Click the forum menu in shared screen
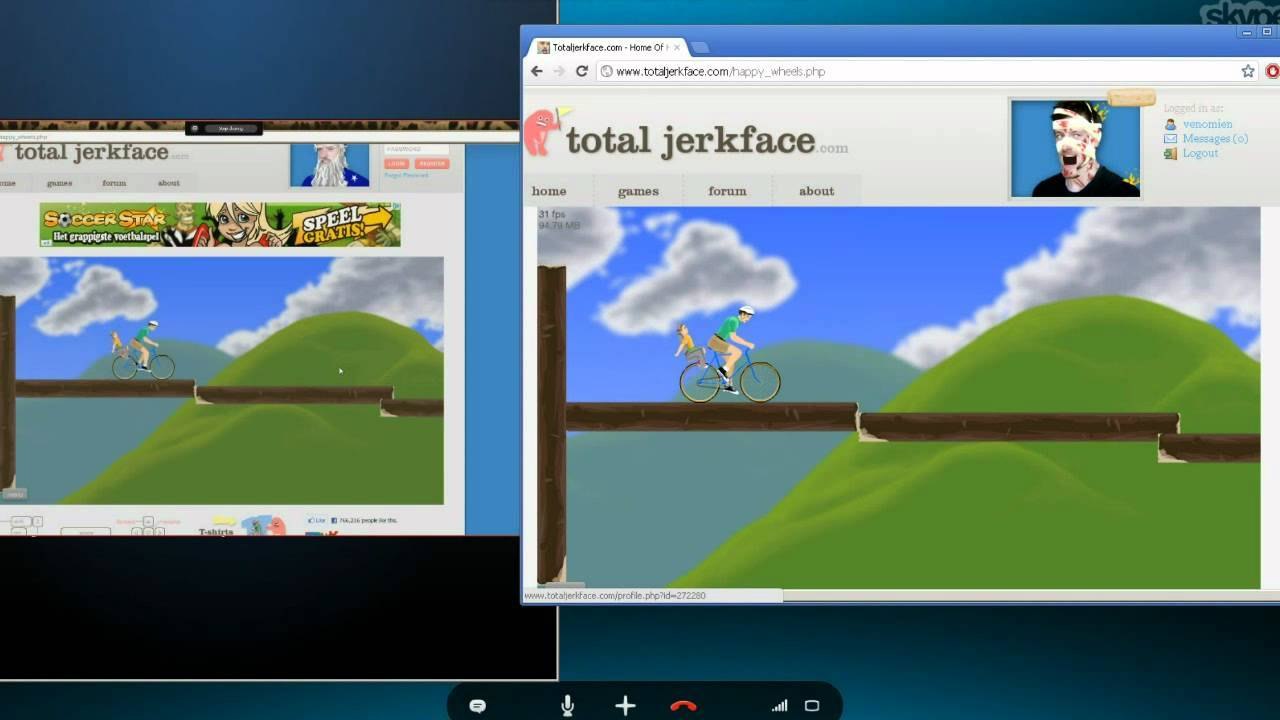This screenshot has height=720, width=1280. coord(114,183)
